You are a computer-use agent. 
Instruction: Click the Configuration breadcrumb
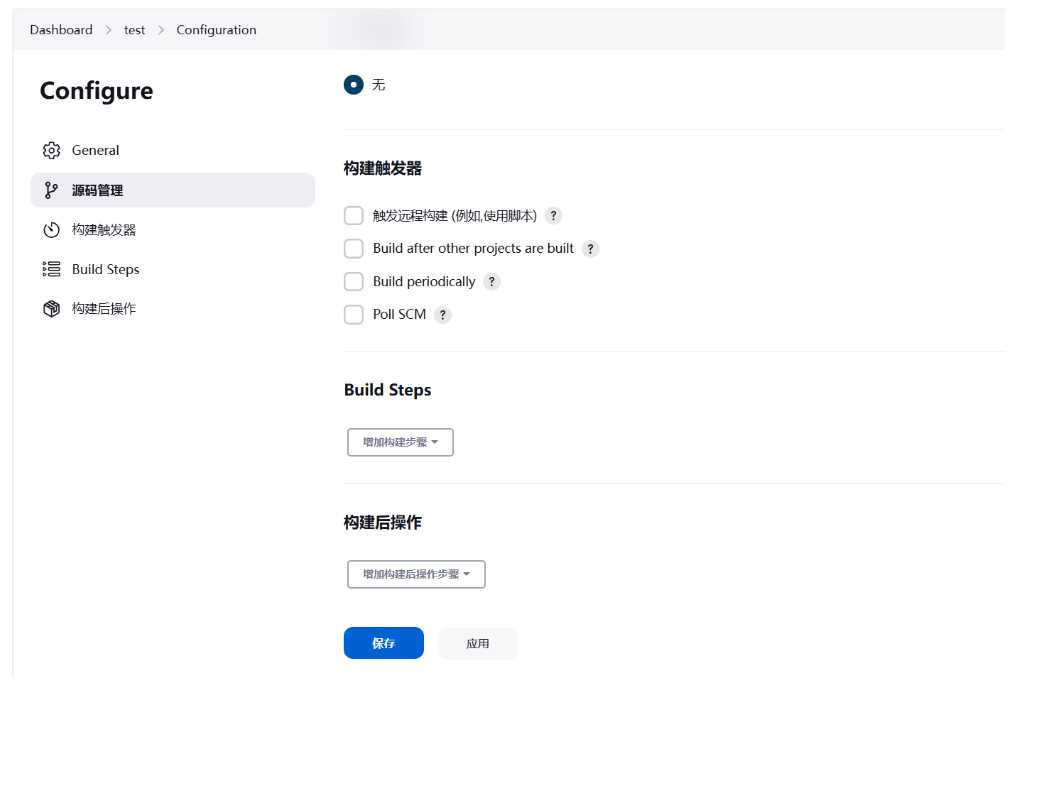216,30
